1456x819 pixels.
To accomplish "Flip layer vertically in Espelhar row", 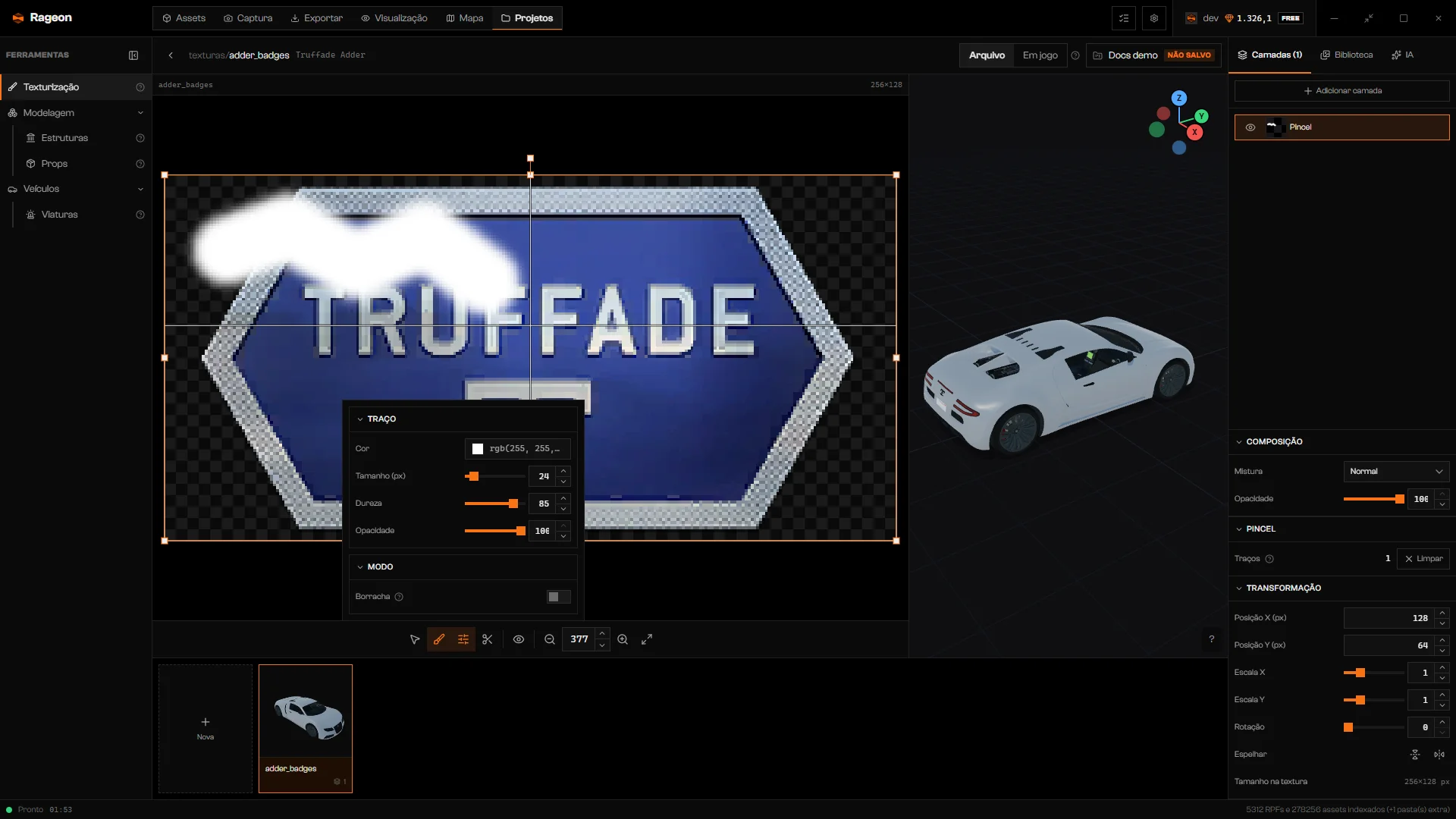I will (x=1415, y=755).
